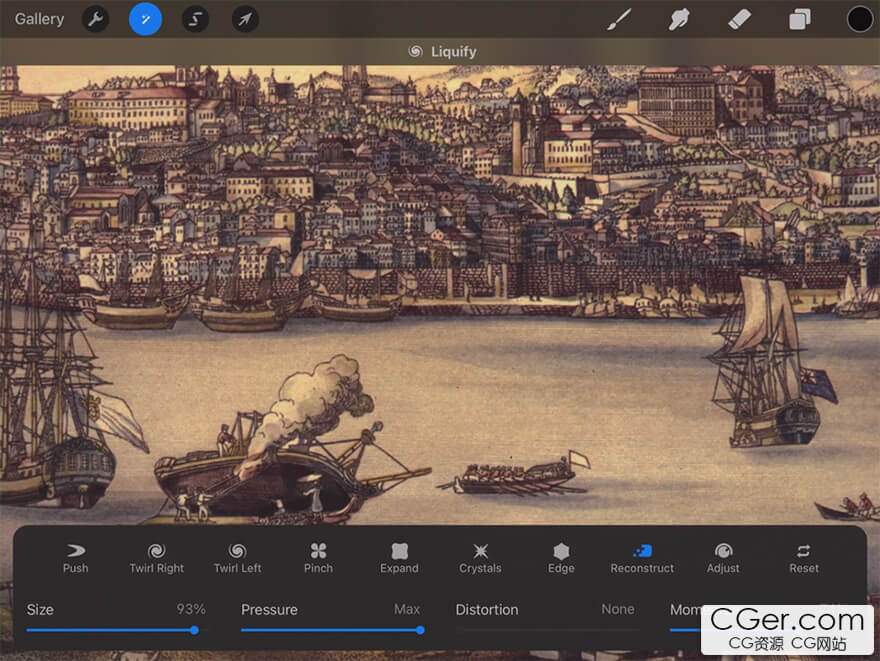Pick the Eraser tool

point(739,19)
